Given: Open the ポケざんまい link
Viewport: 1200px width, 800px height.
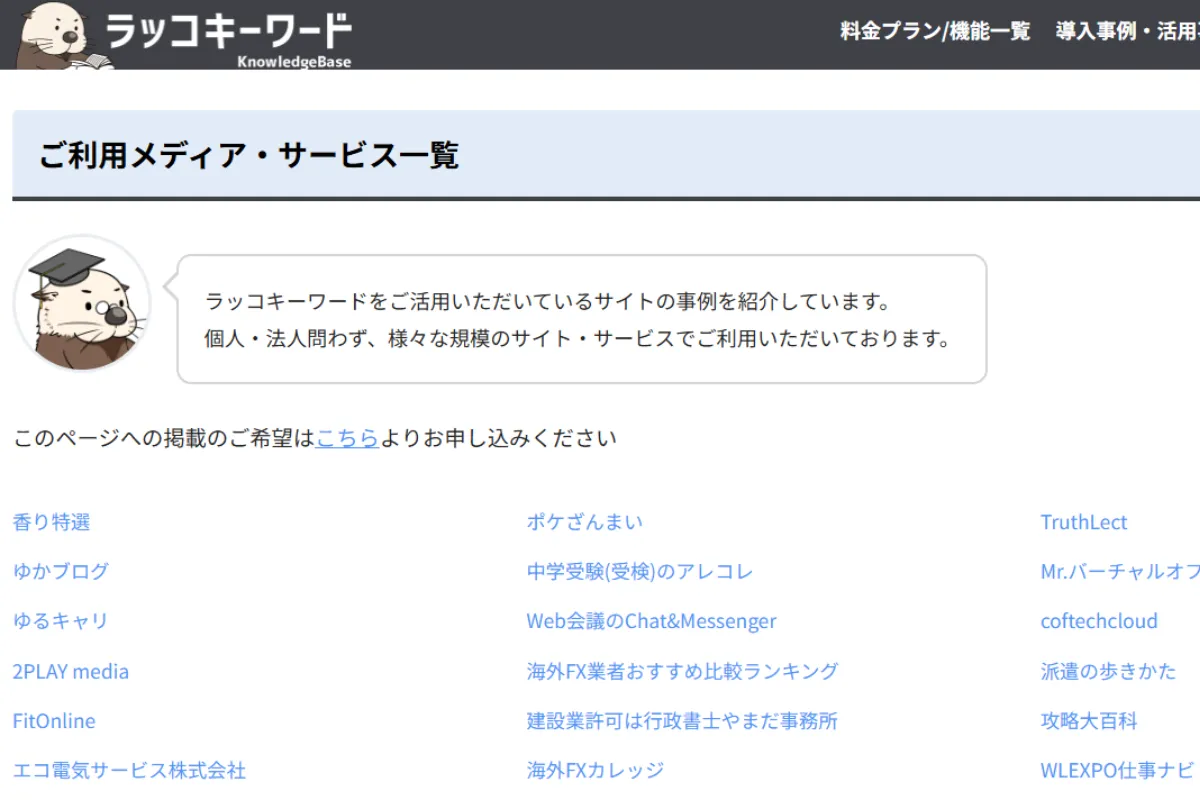Looking at the screenshot, I should pyautogui.click(x=585, y=522).
